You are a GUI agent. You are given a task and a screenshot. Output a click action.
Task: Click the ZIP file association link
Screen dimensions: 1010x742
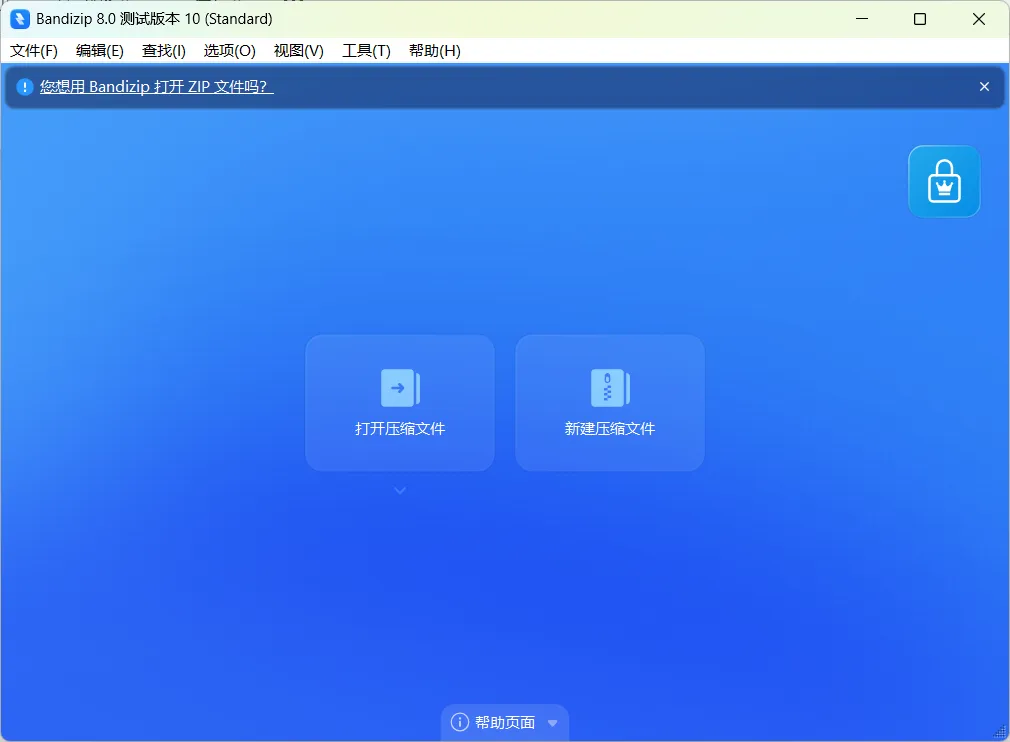[157, 86]
